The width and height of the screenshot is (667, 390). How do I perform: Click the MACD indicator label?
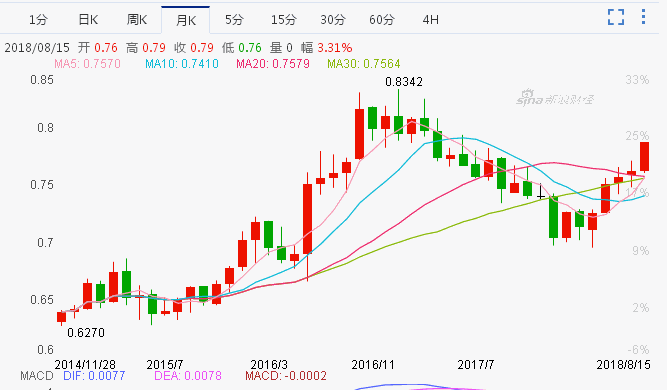(x=37, y=376)
